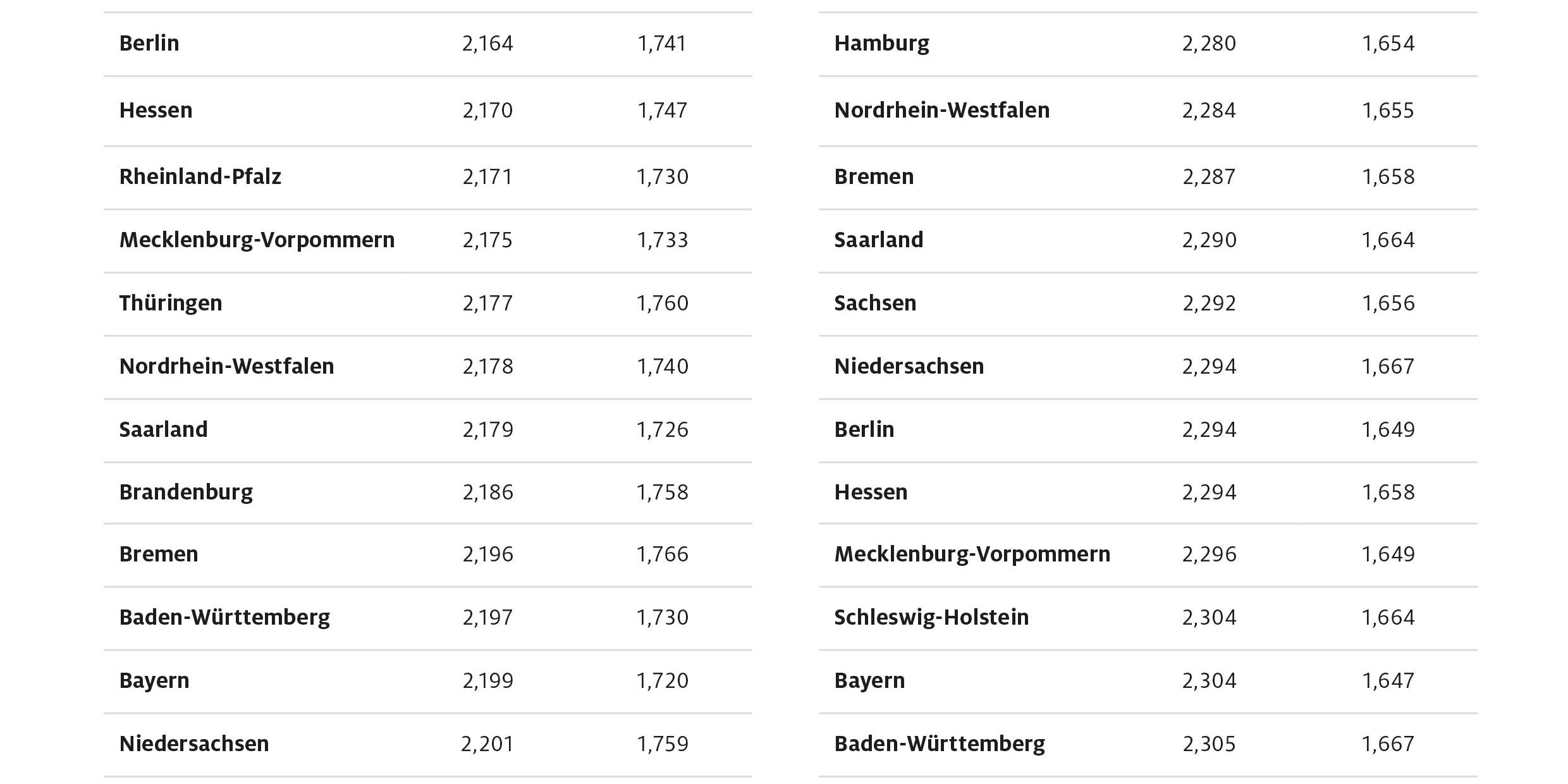Select the Bremen value 1,766
The width and height of the screenshot is (1568, 784).
tap(662, 554)
